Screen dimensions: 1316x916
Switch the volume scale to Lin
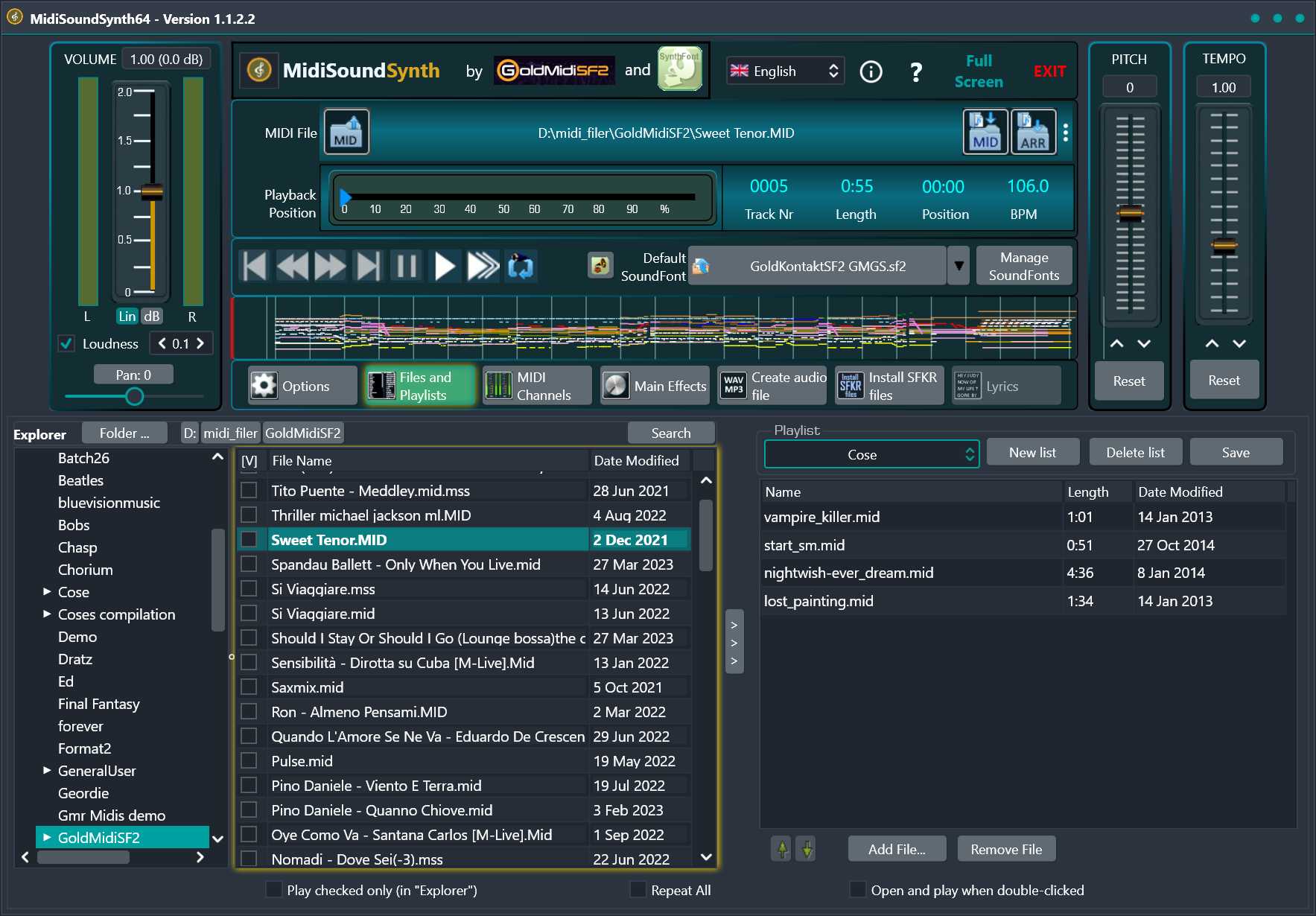pos(127,316)
